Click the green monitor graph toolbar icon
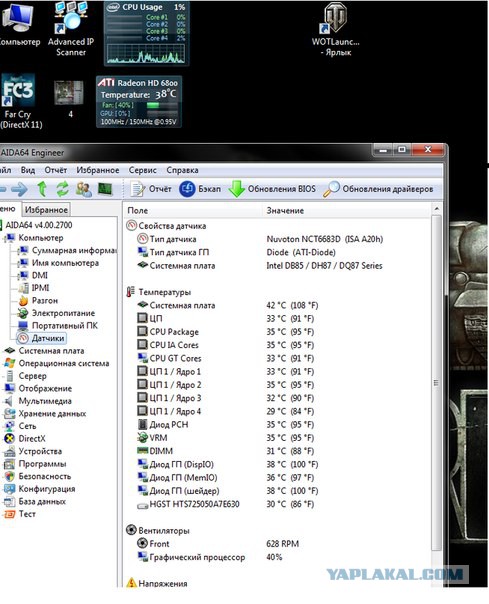489x604 pixels. point(105,189)
